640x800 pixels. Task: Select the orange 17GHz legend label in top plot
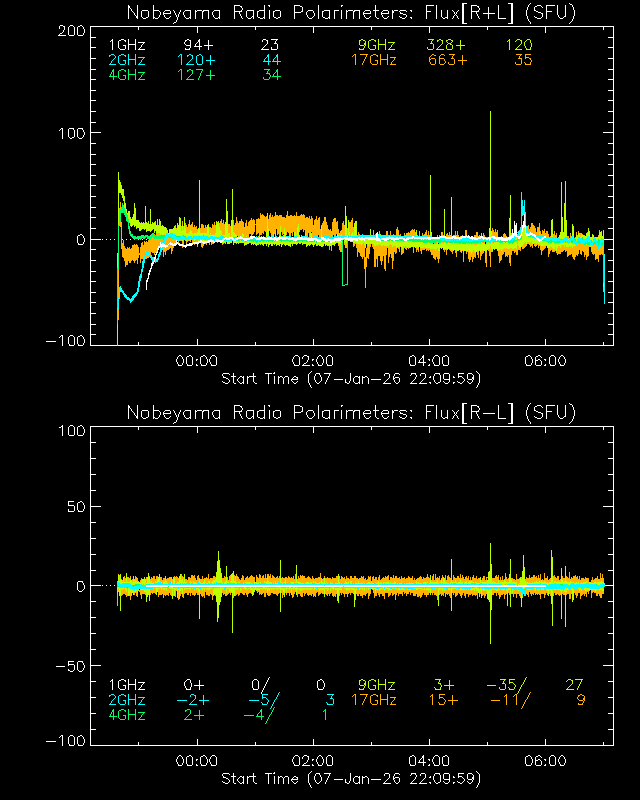click(x=373, y=60)
